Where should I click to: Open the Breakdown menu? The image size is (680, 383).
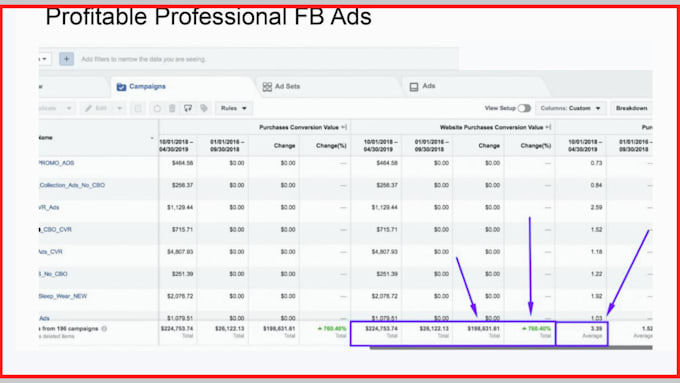click(631, 108)
